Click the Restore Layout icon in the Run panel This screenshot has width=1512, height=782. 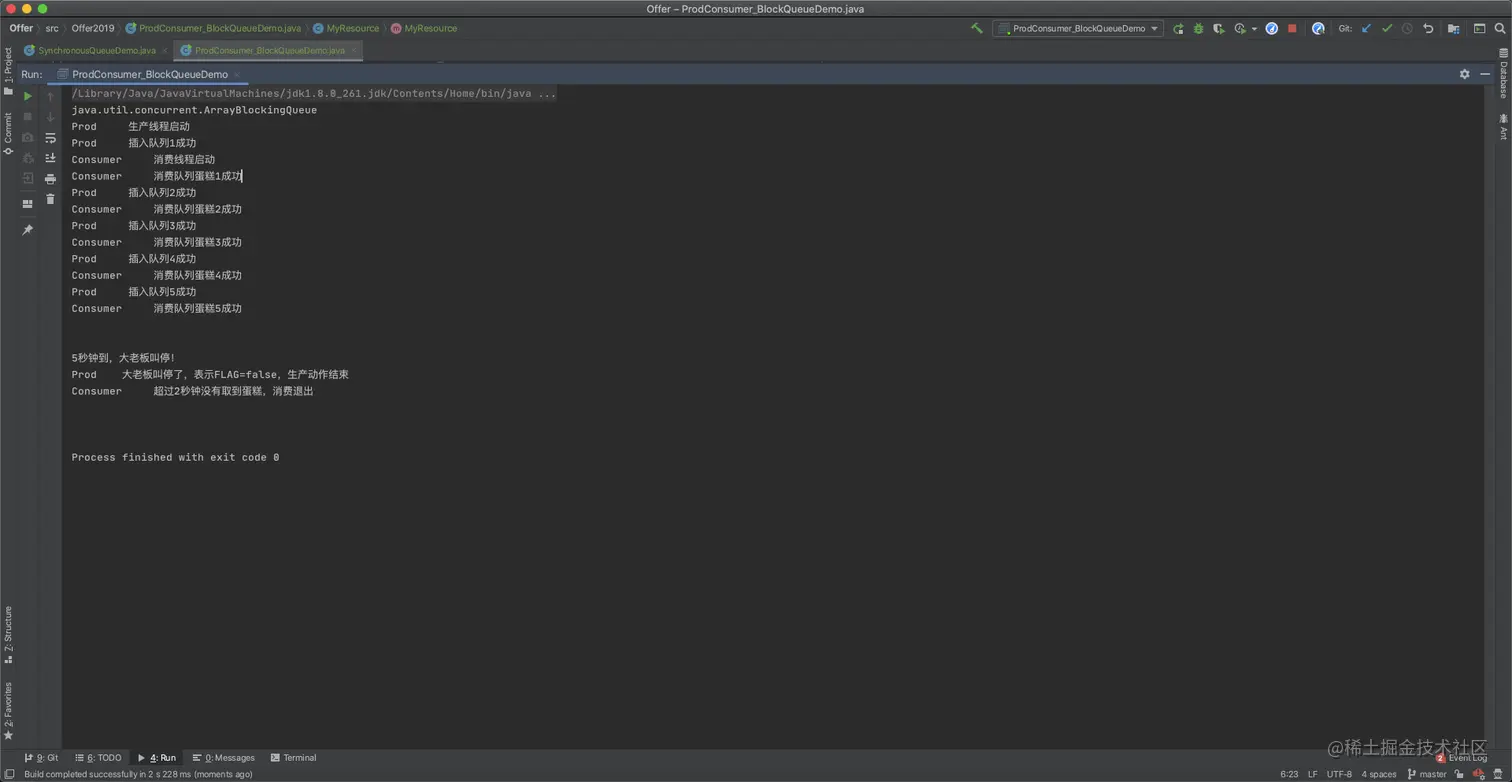pyautogui.click(x=27, y=204)
